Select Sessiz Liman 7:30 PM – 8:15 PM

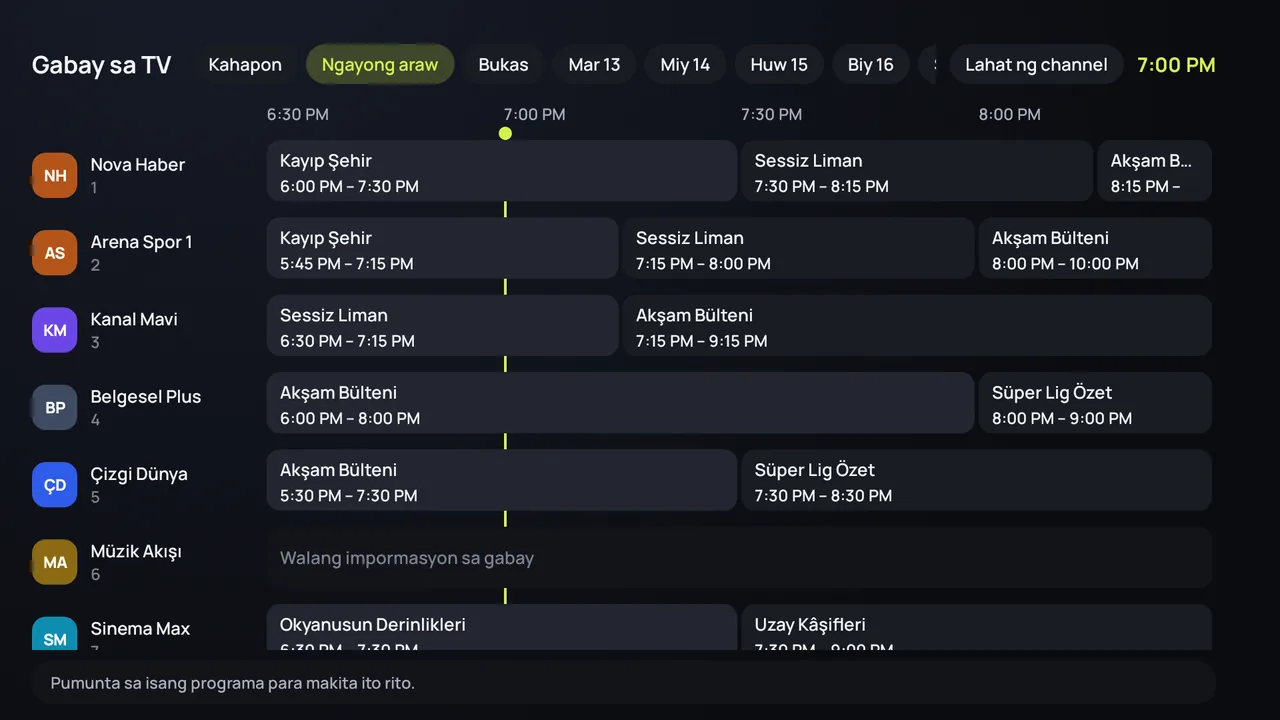(x=916, y=171)
